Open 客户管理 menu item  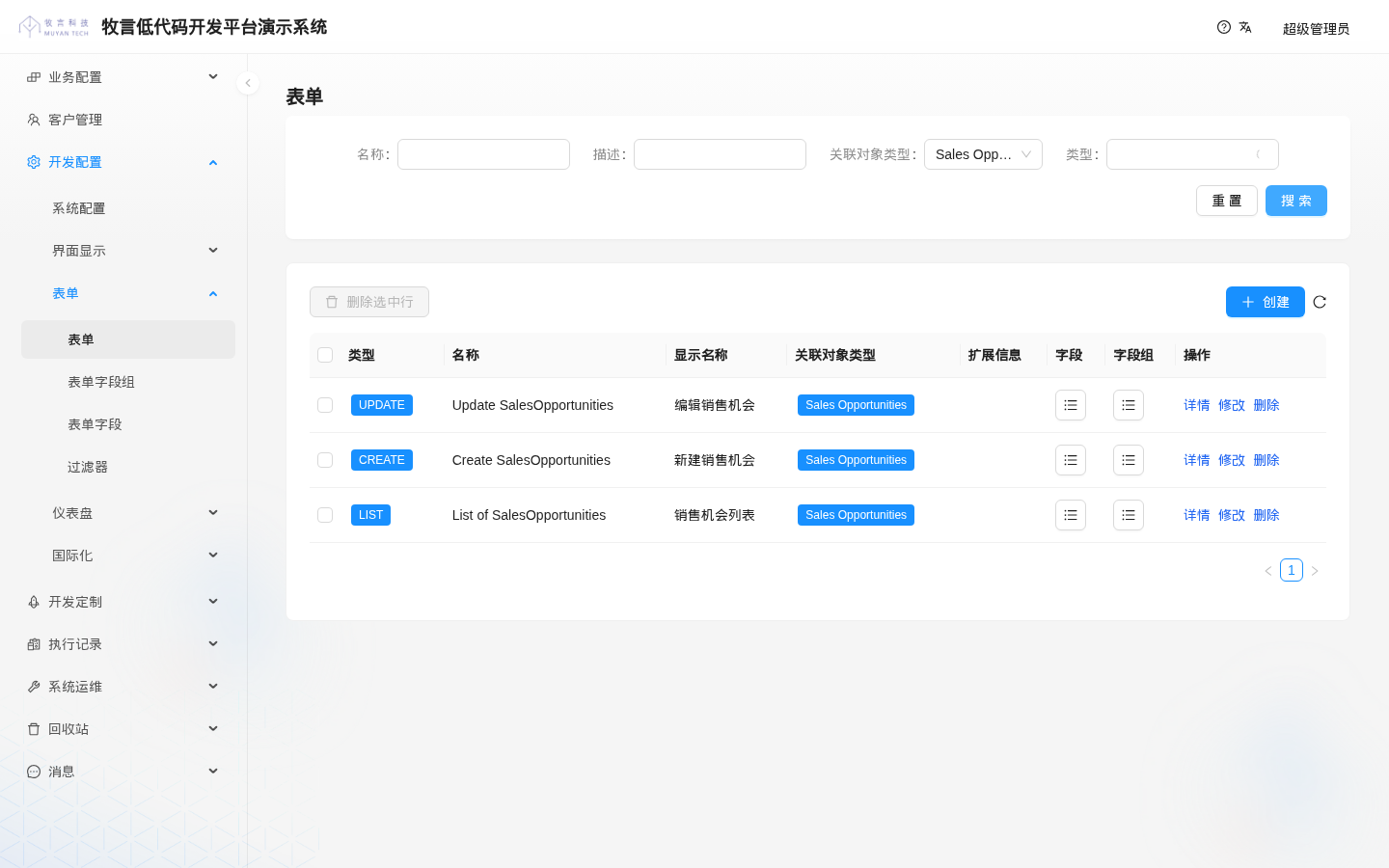click(x=128, y=120)
